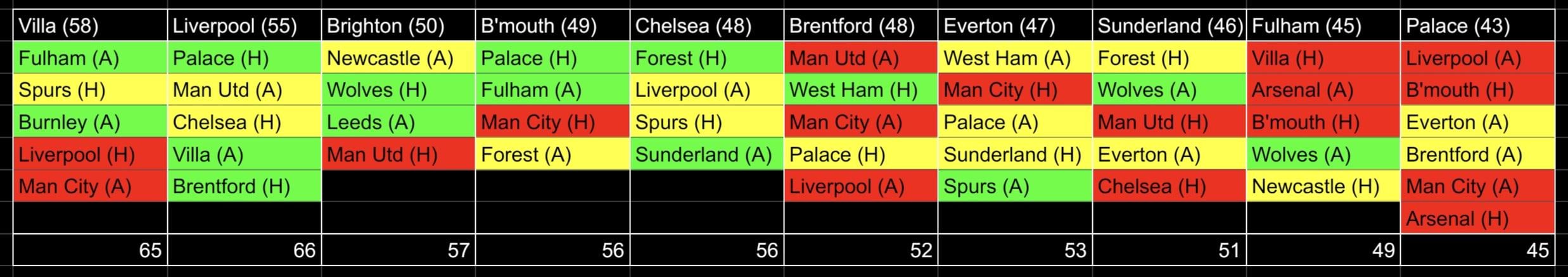Click the green Burnley (A) fixture cell
Screen dimensions: 1568x277
pyautogui.click(x=90, y=122)
